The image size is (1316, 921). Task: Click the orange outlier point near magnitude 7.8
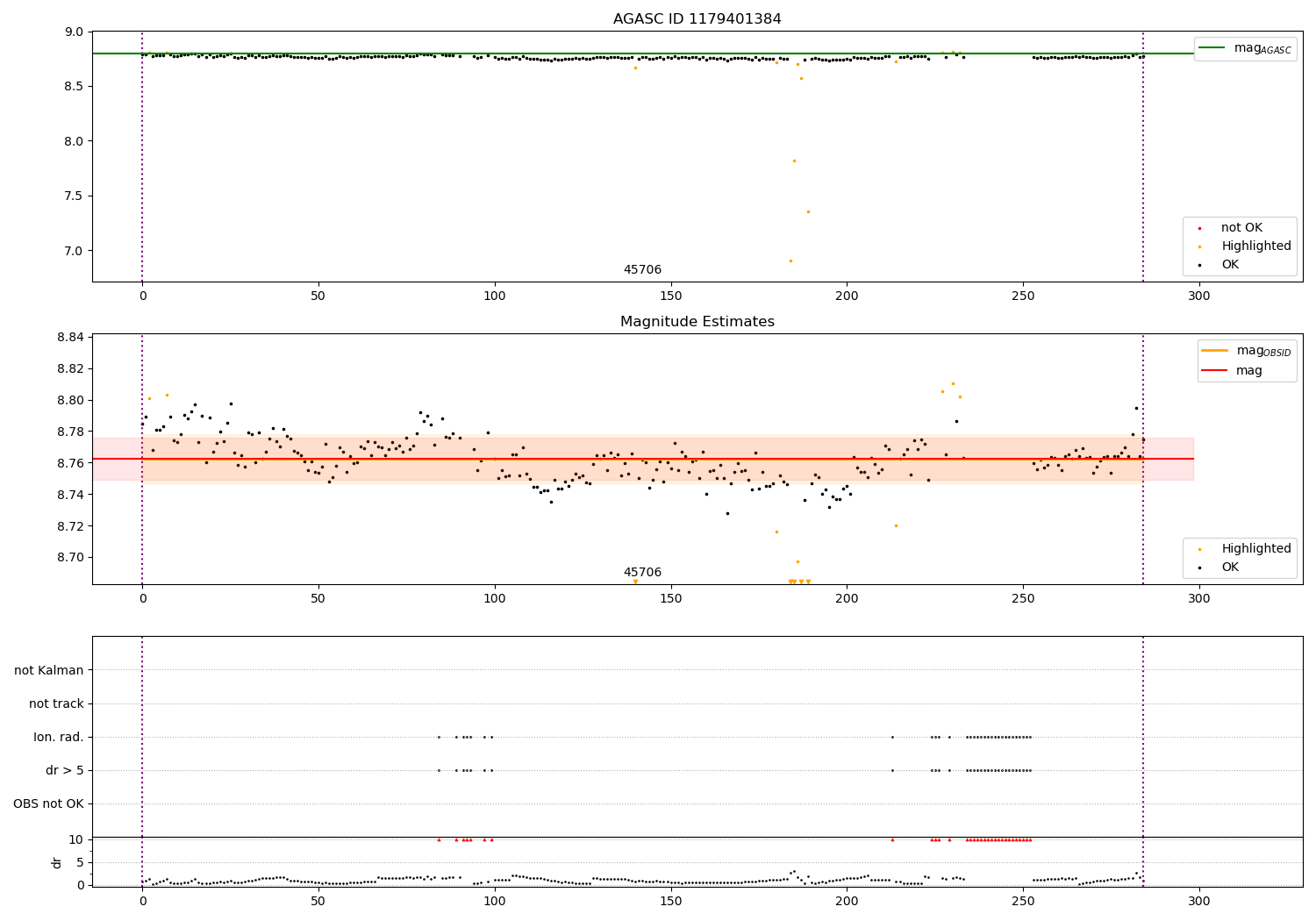(x=794, y=161)
